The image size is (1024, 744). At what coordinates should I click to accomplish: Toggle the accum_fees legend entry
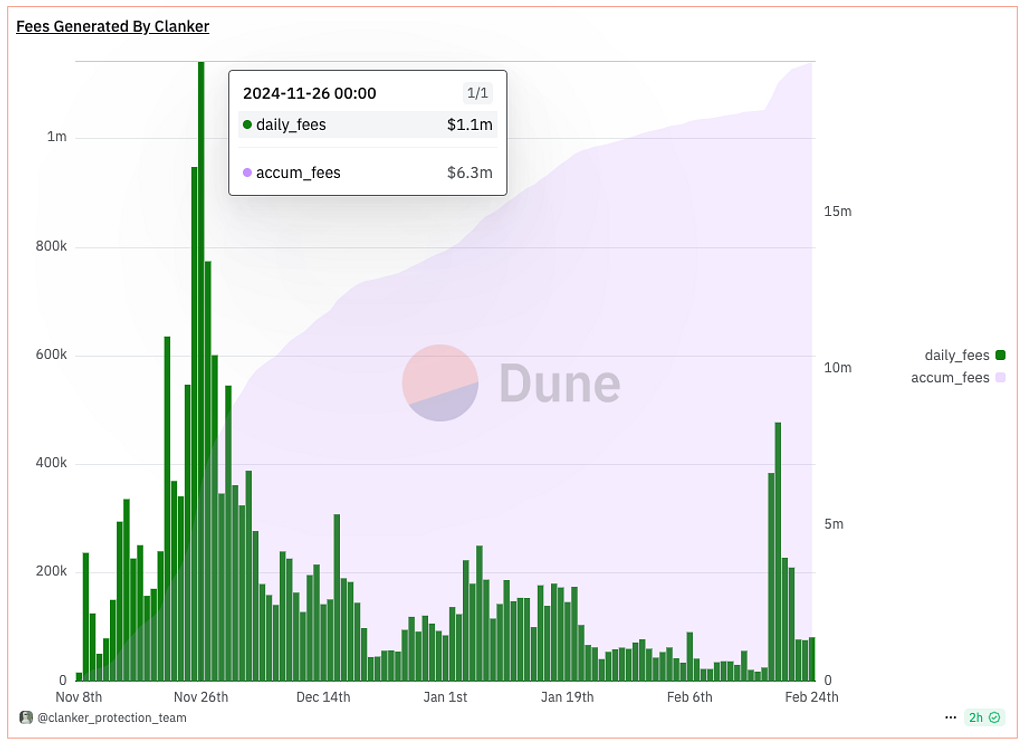pos(958,378)
